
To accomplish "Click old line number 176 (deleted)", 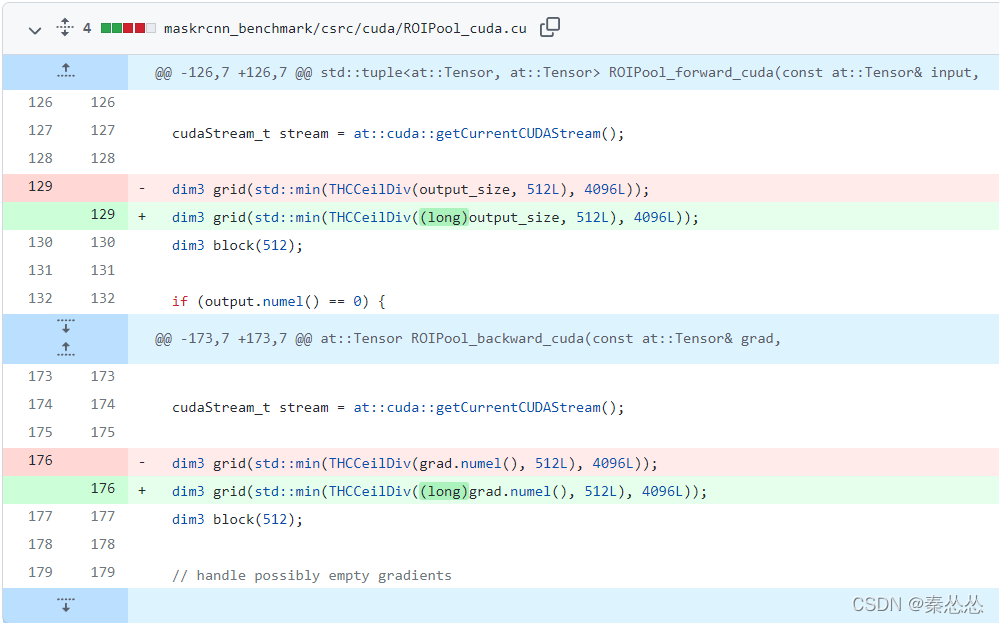I will 40,461.
